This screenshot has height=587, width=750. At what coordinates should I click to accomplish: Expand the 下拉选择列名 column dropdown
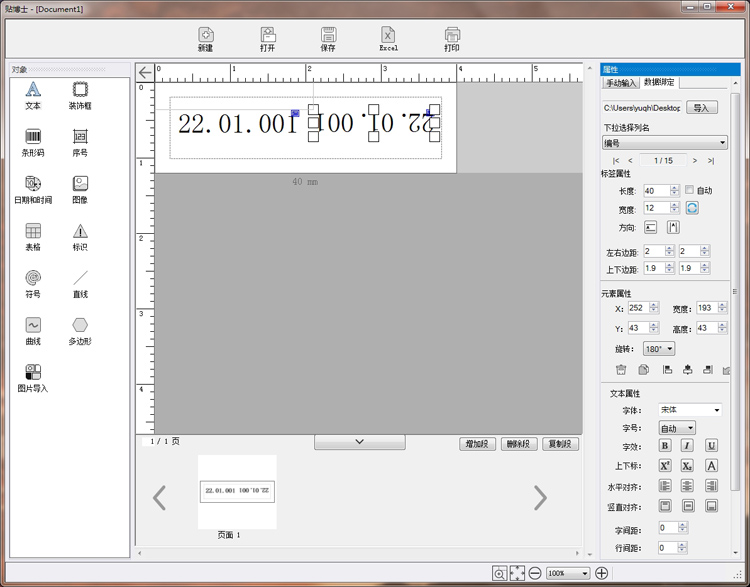pyautogui.click(x=664, y=143)
